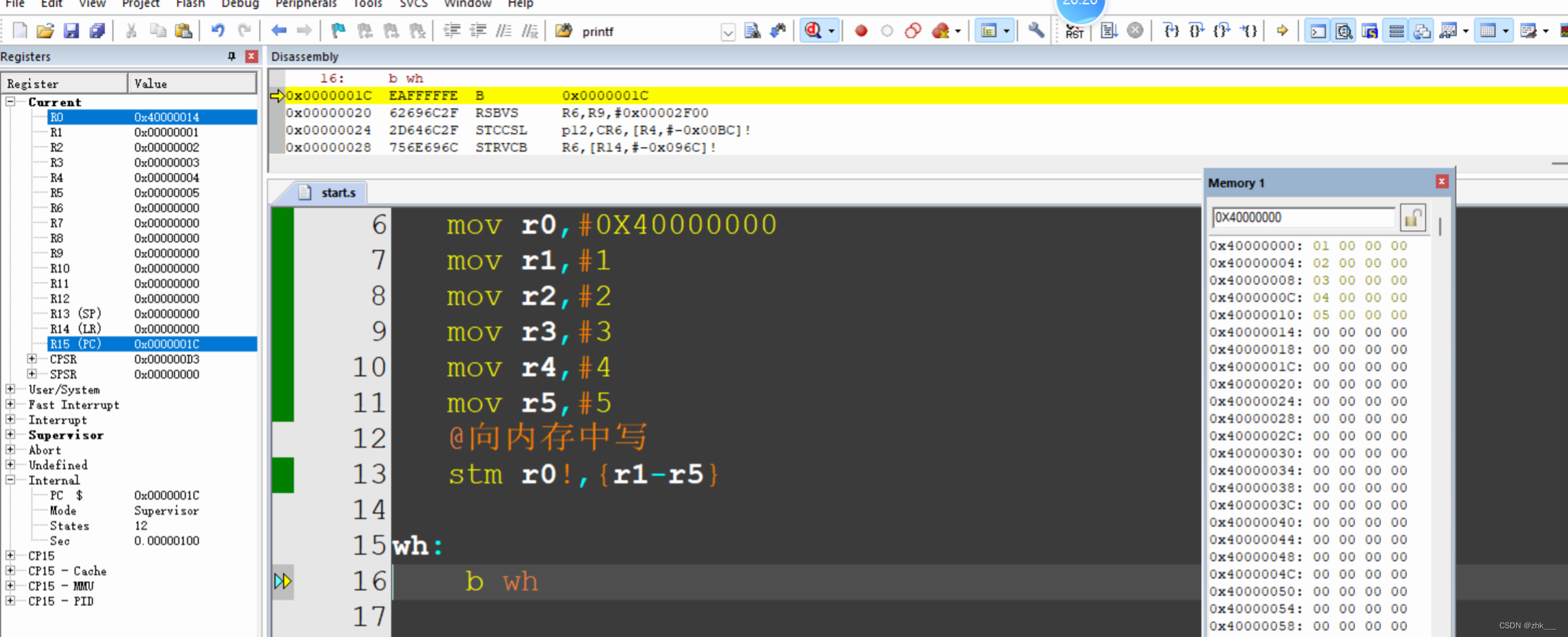1568x637 pixels.
Task: Open the Project menu
Action: click(140, 4)
